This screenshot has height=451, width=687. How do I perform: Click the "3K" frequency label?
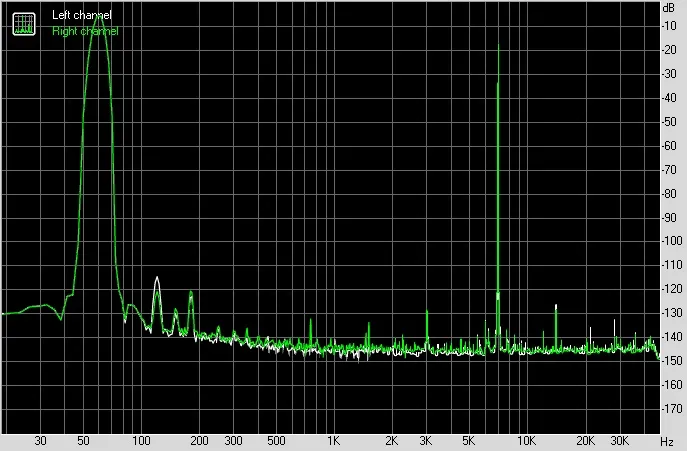[x=425, y=441]
